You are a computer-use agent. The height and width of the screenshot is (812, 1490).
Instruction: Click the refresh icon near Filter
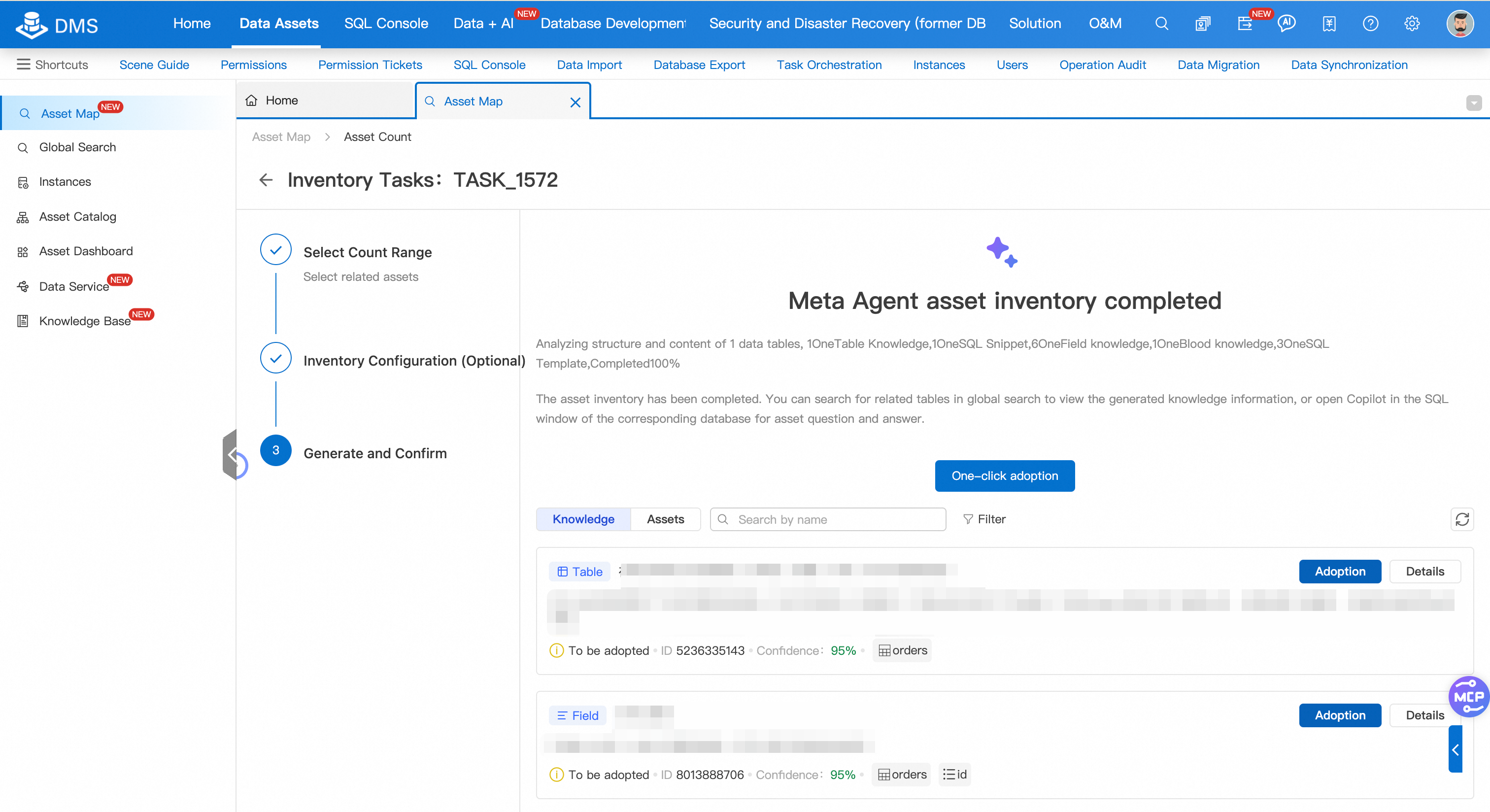pos(1461,519)
